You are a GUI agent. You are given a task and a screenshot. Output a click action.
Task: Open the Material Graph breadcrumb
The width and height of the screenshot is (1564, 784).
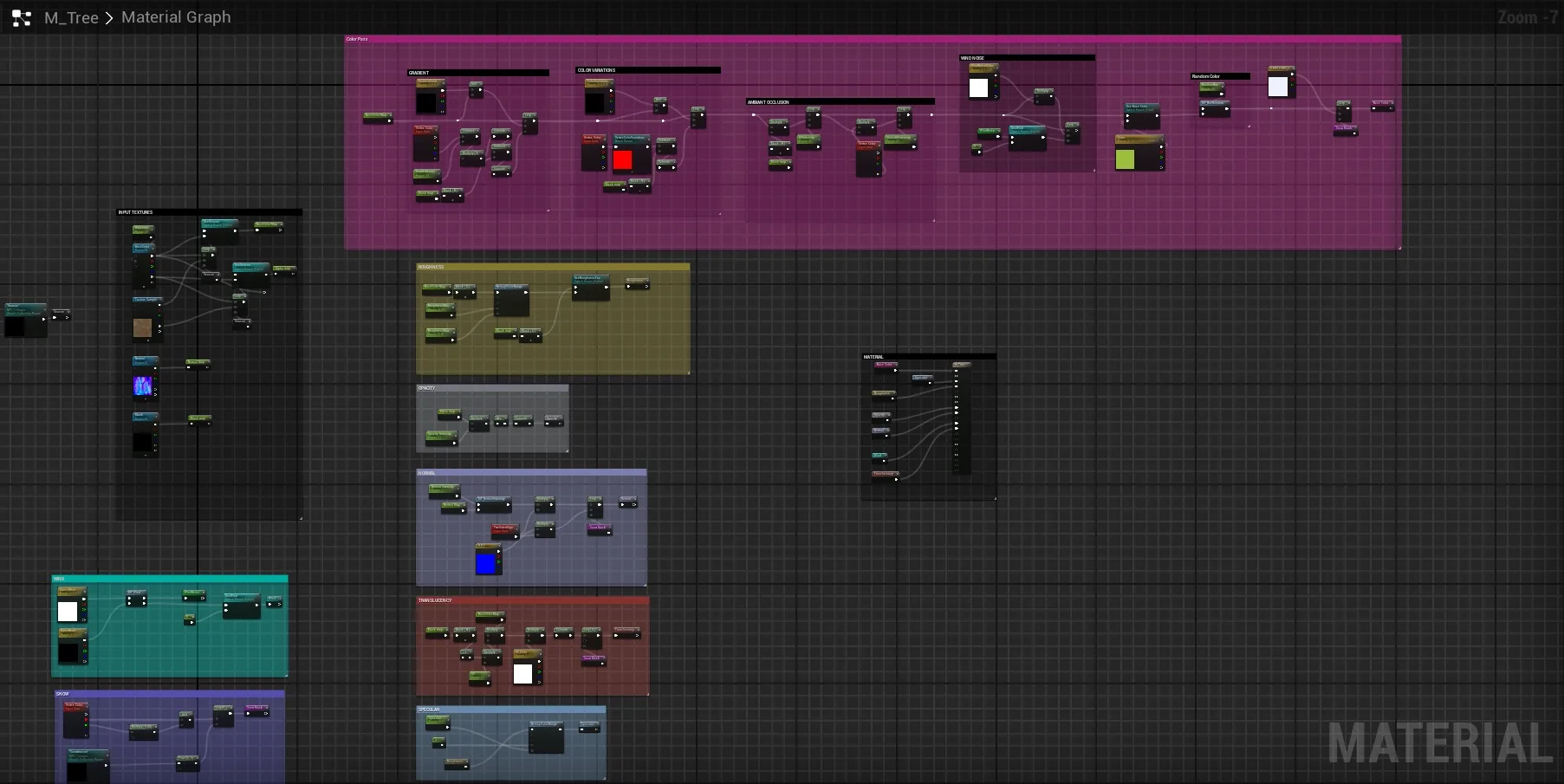[x=176, y=17]
